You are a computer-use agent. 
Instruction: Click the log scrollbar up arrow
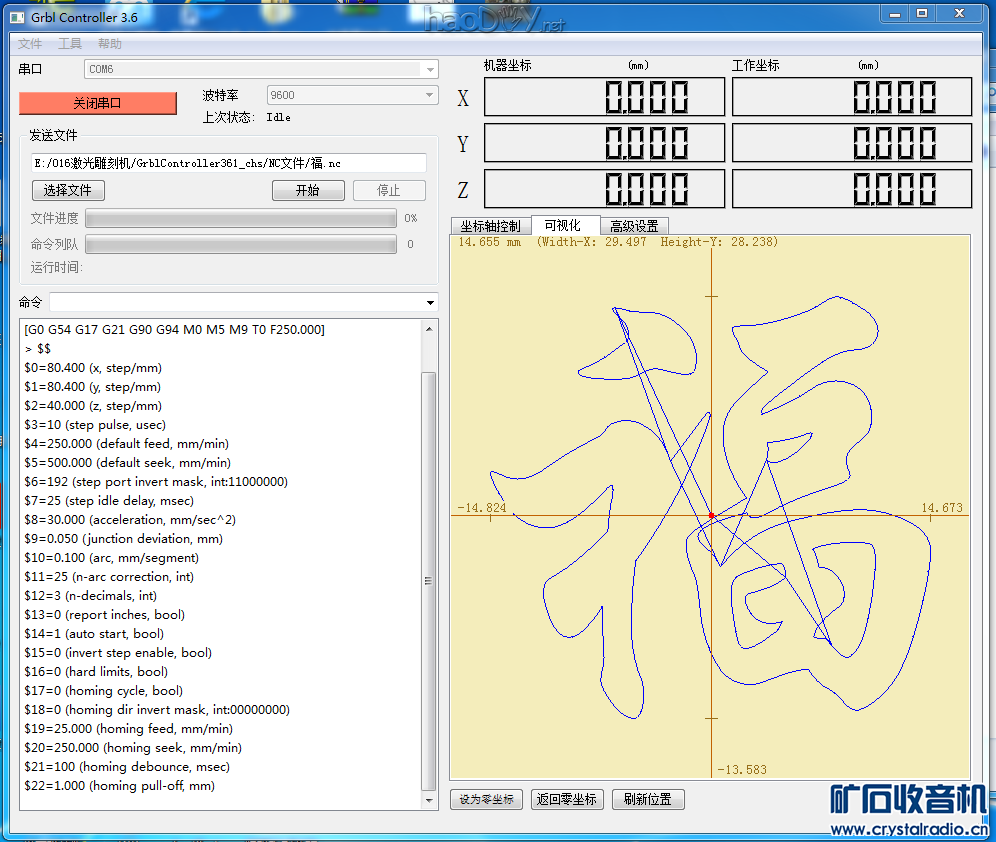[x=430, y=328]
